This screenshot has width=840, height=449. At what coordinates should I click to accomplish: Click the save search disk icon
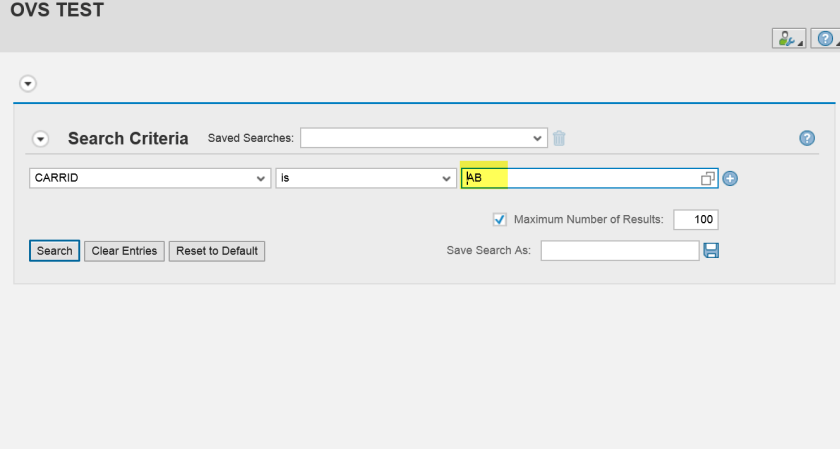(x=711, y=250)
